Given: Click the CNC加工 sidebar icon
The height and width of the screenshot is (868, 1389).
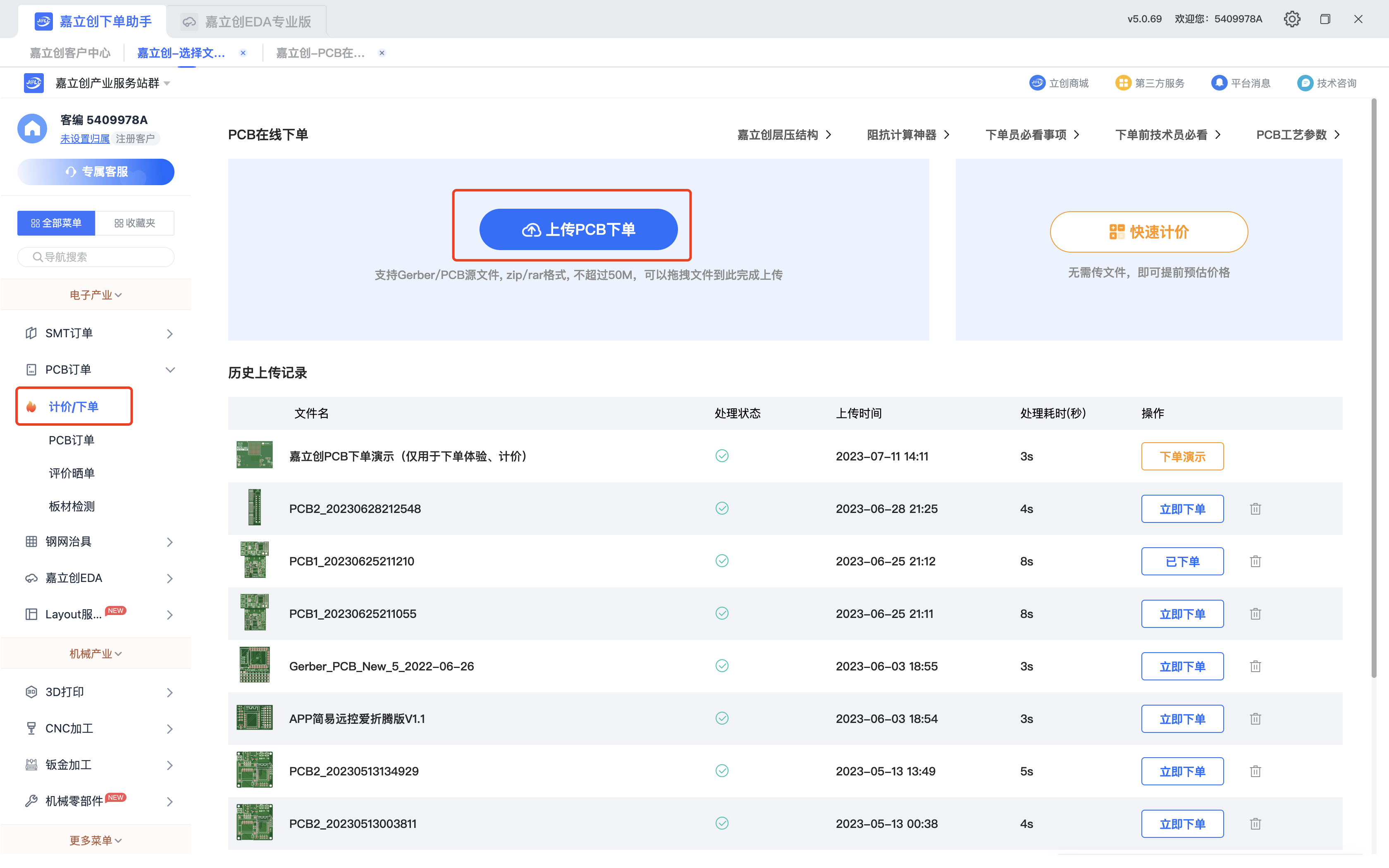Looking at the screenshot, I should click(x=31, y=728).
